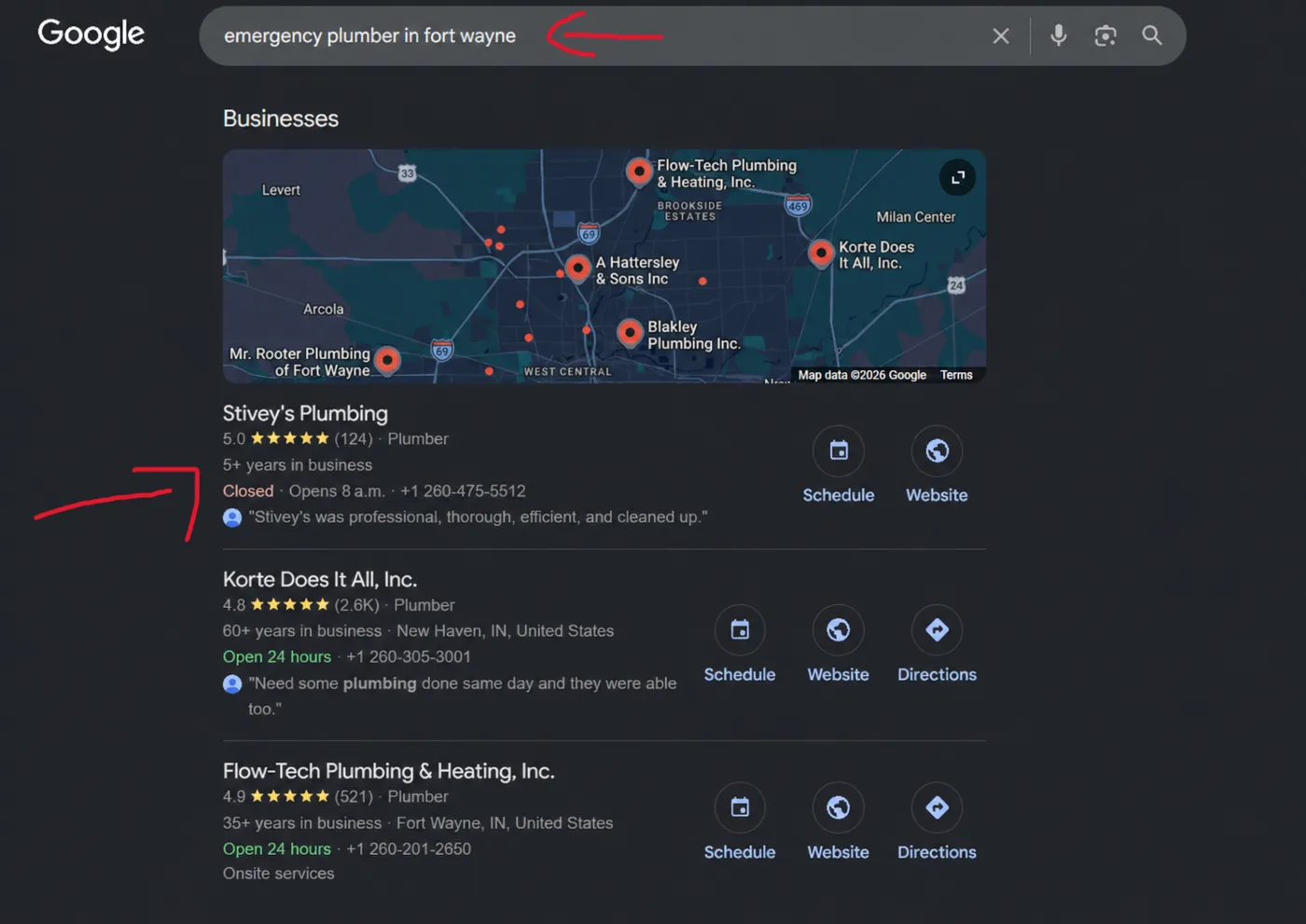
Task: Click the Interstate 469 shield on the map
Action: [798, 205]
